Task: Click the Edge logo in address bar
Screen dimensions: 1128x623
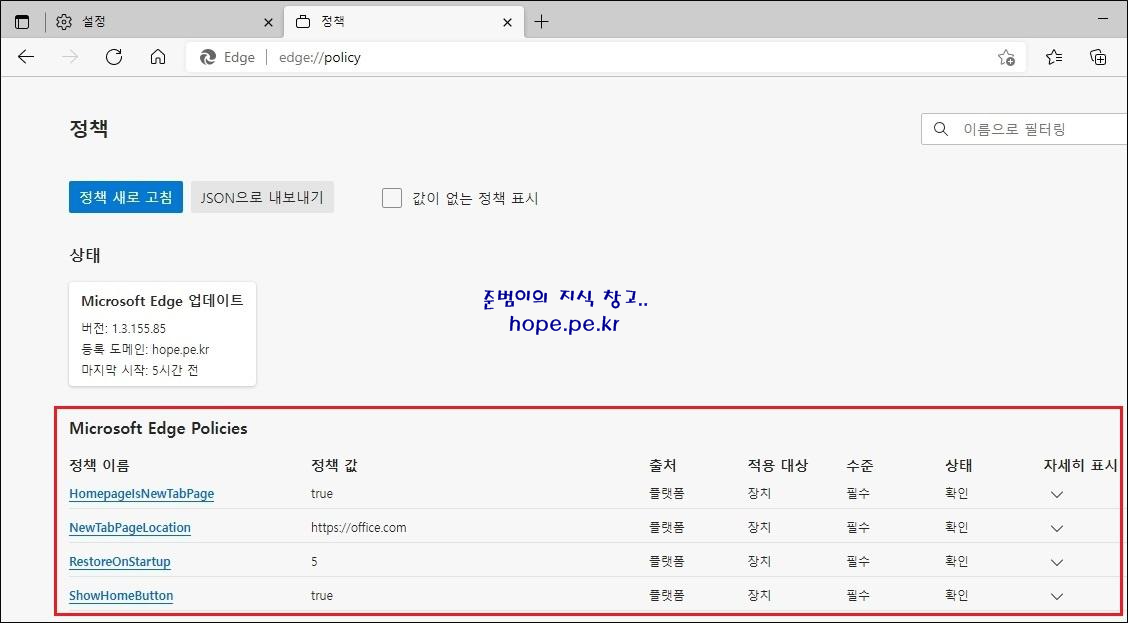Action: click(x=208, y=58)
